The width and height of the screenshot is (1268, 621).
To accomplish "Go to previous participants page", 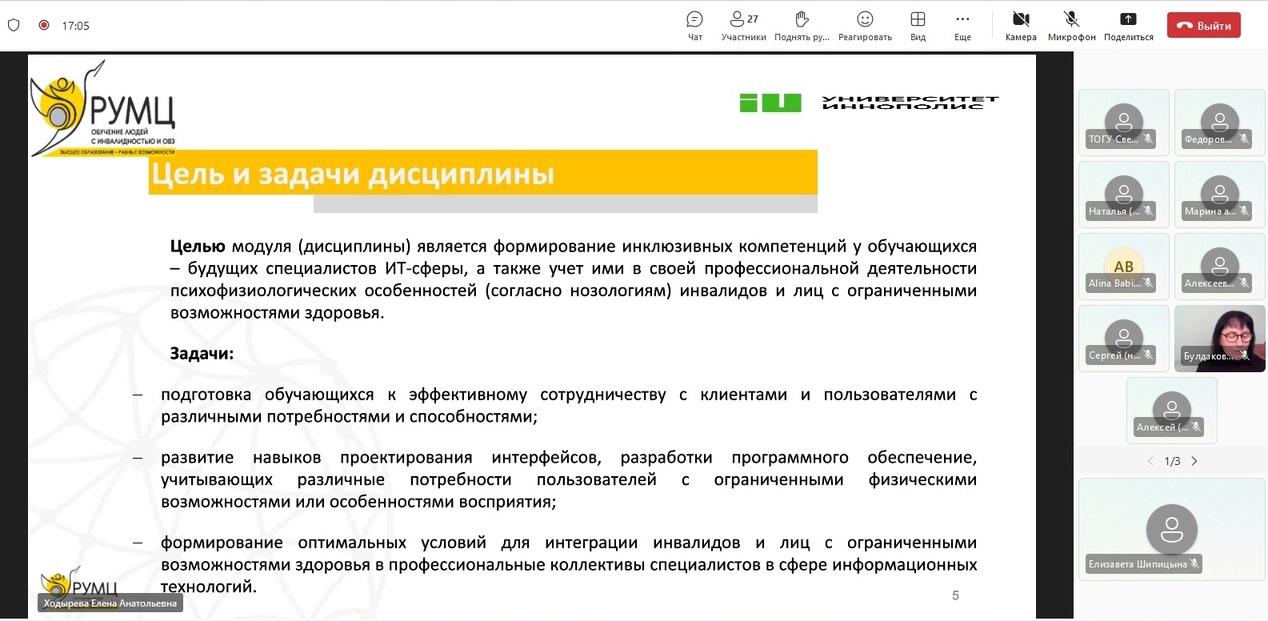I will [x=1150, y=461].
